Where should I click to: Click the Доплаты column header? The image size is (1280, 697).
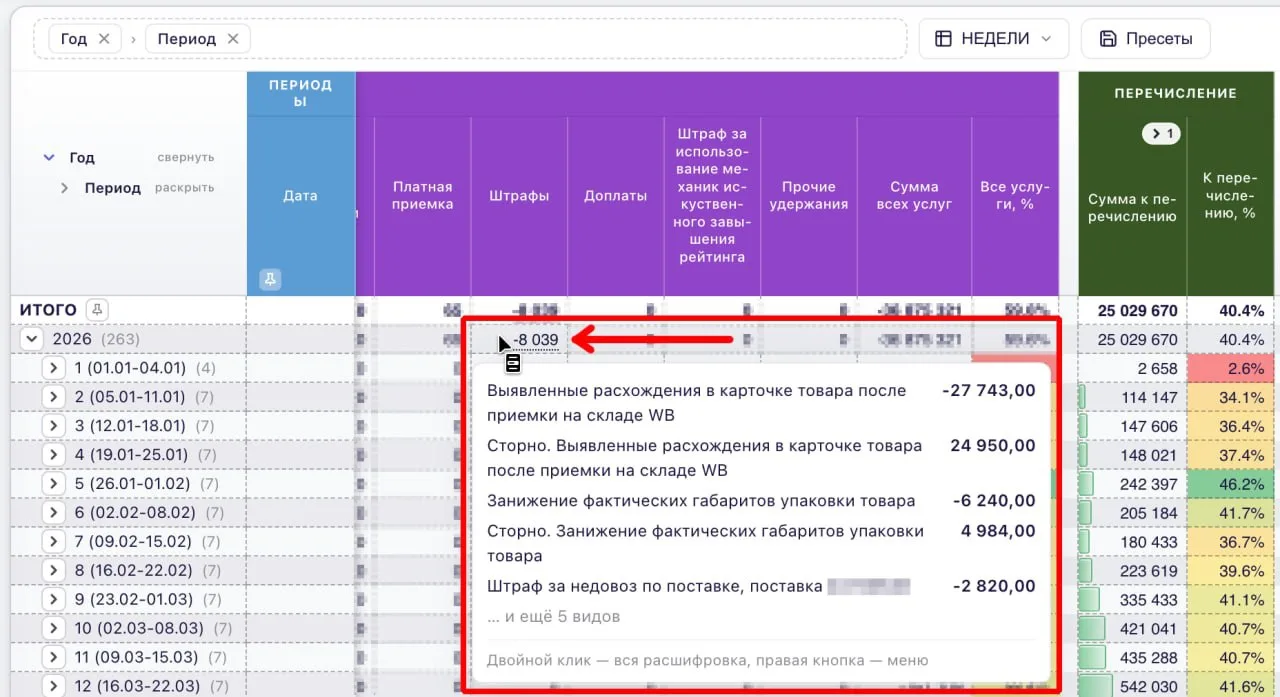[x=615, y=196]
